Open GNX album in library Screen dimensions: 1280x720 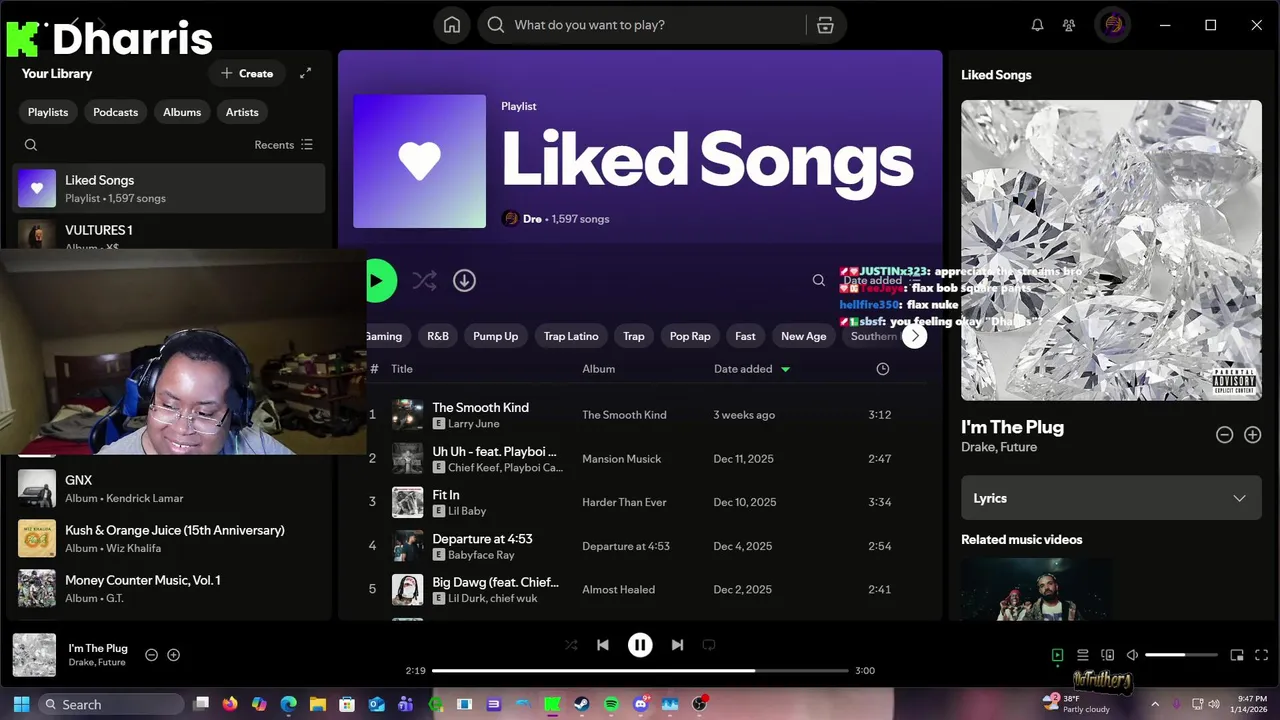[169, 488]
